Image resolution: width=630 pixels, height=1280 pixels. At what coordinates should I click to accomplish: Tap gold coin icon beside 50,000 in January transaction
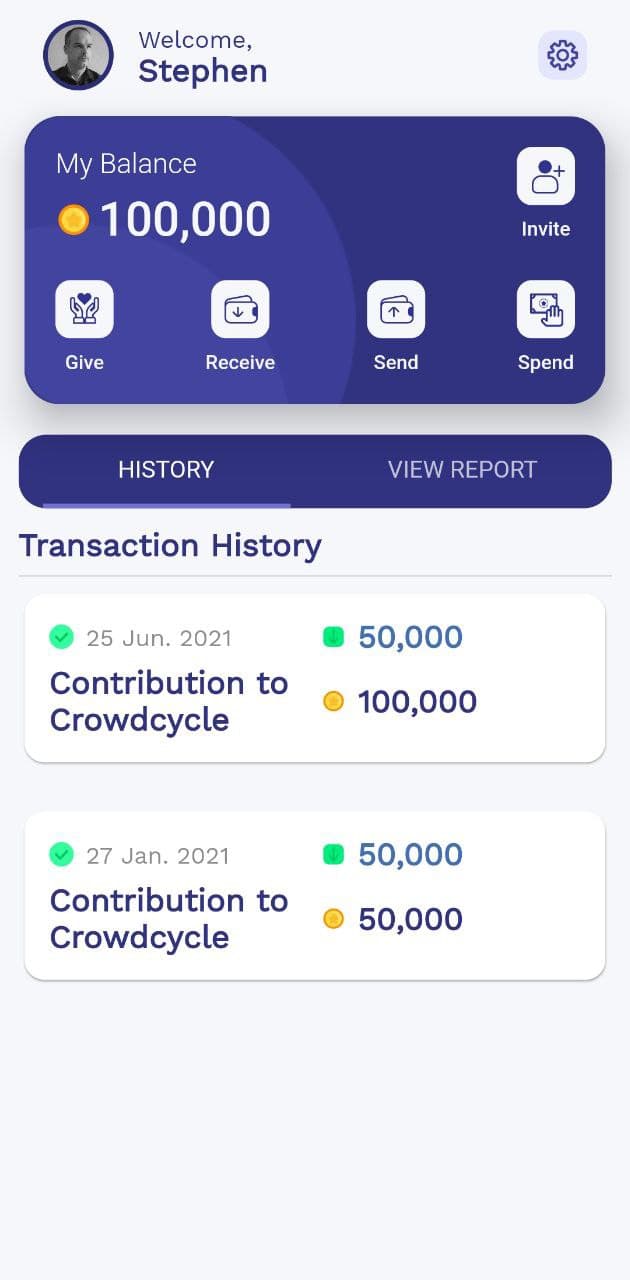tap(334, 919)
